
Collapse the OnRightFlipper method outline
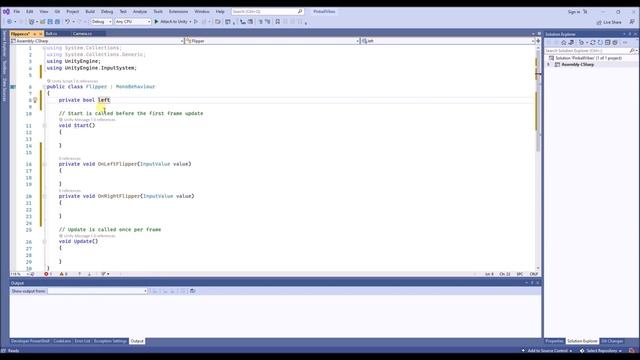pyautogui.click(x=44, y=196)
